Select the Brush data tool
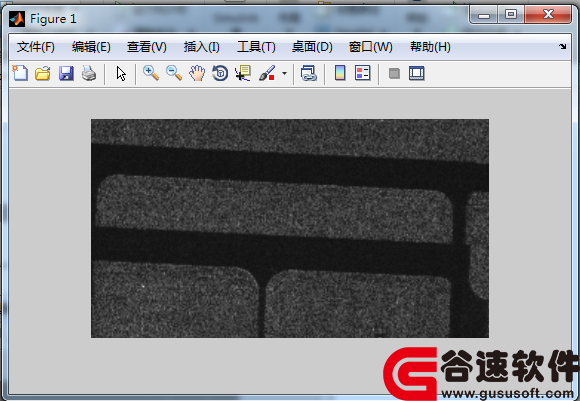 [267, 73]
